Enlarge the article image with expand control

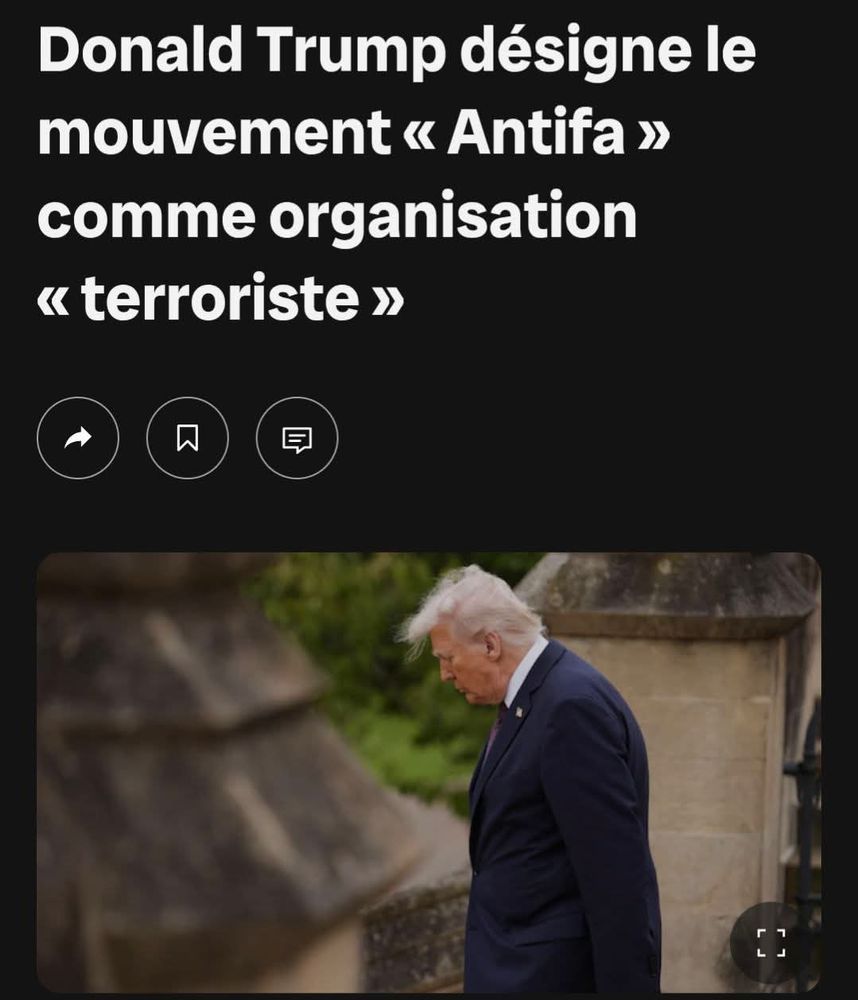tap(771, 943)
